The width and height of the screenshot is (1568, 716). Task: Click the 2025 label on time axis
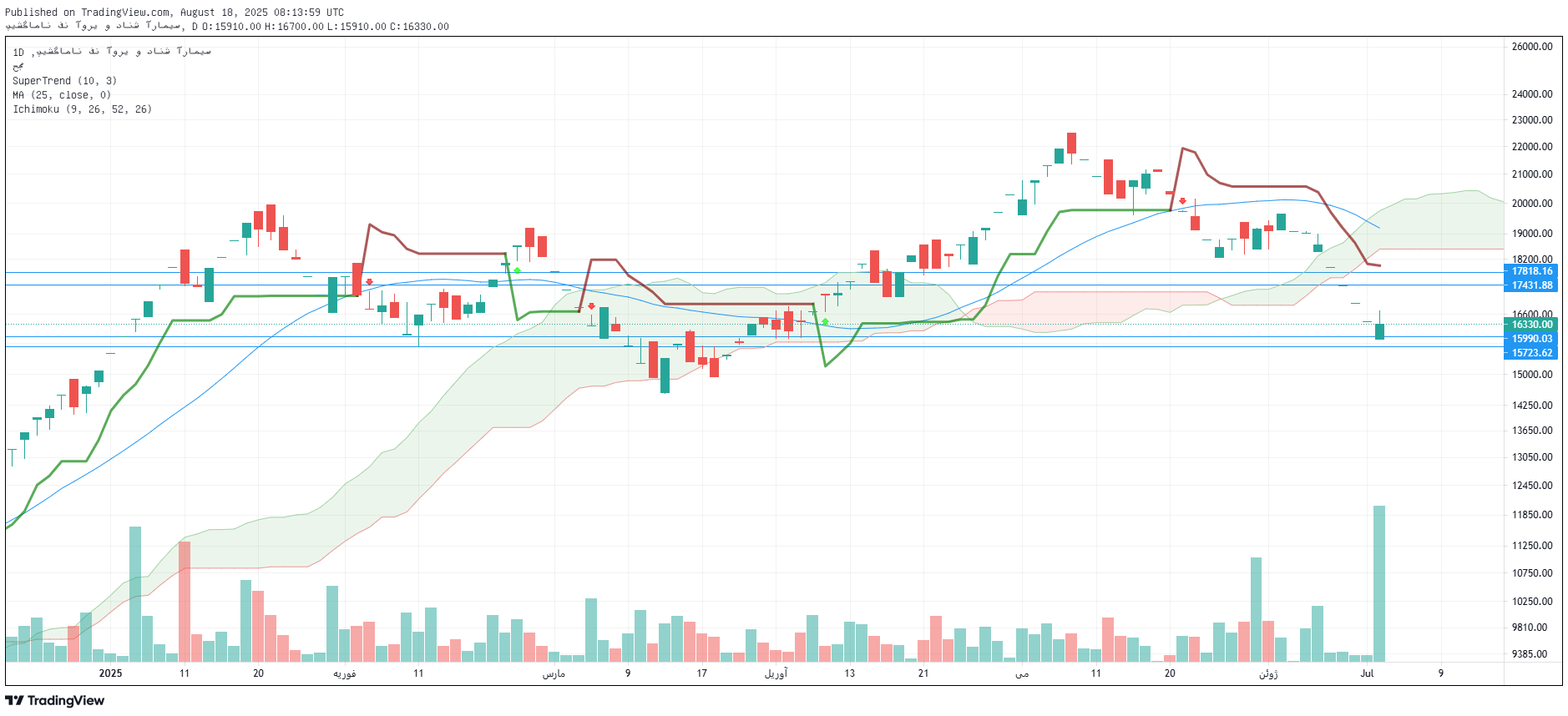110,673
